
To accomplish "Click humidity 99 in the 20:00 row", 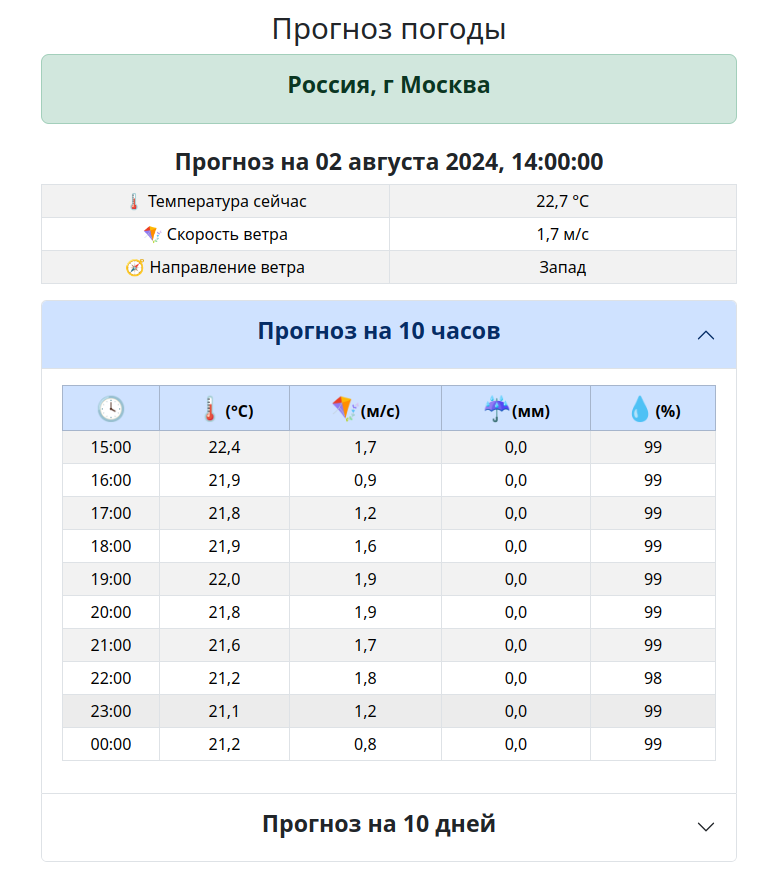I will coord(653,613).
